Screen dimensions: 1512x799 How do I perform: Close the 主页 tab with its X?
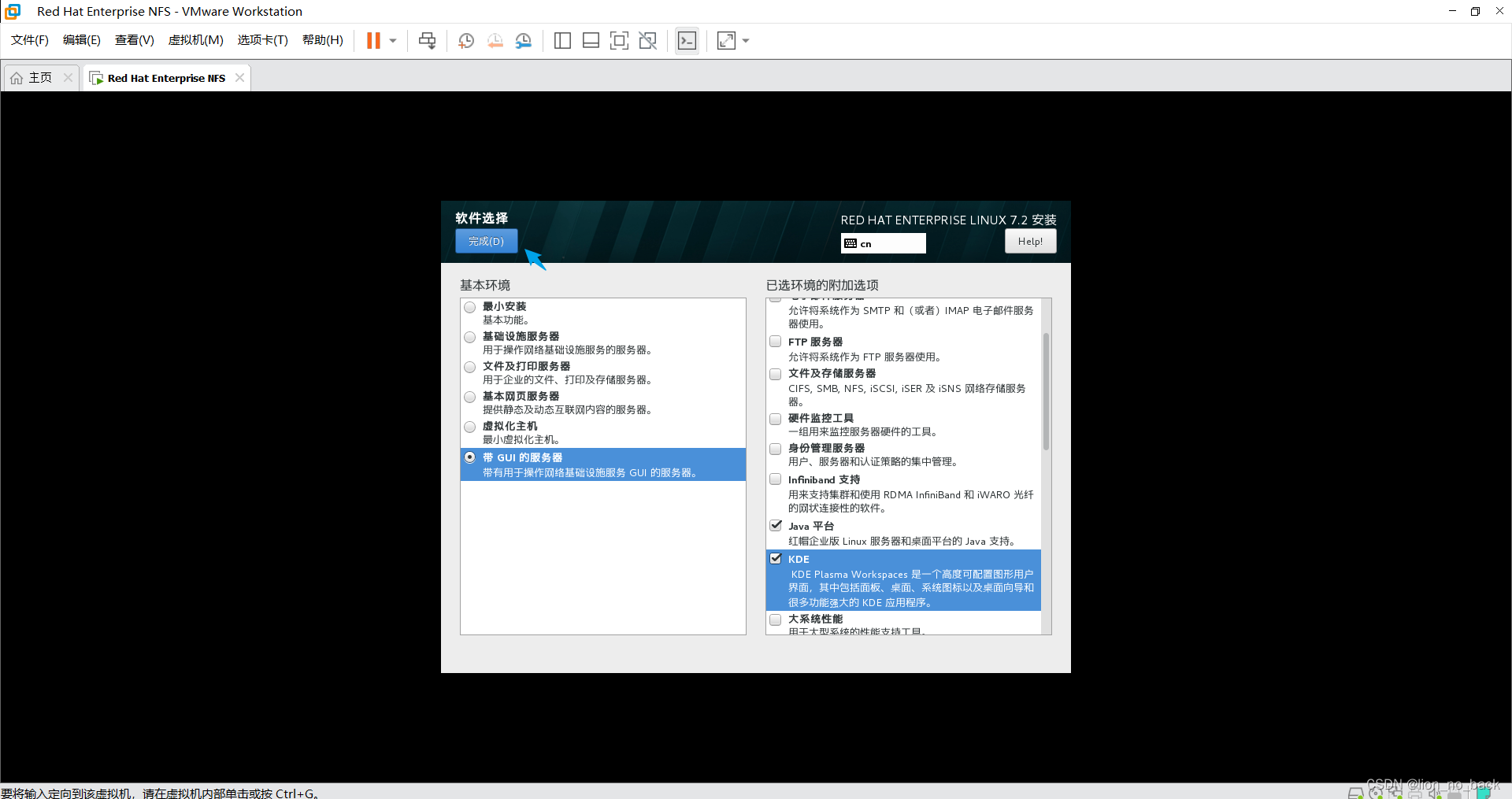pyautogui.click(x=68, y=77)
